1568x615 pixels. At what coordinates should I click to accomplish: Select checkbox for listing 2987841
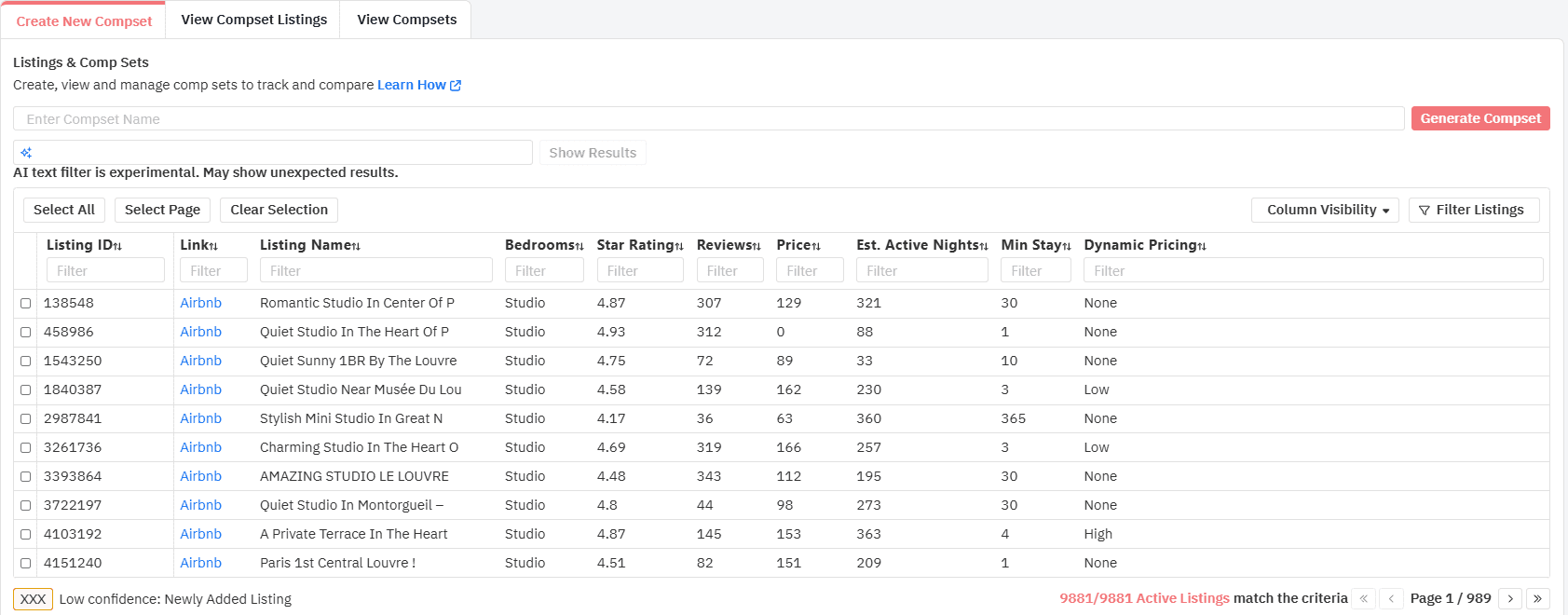point(26,419)
